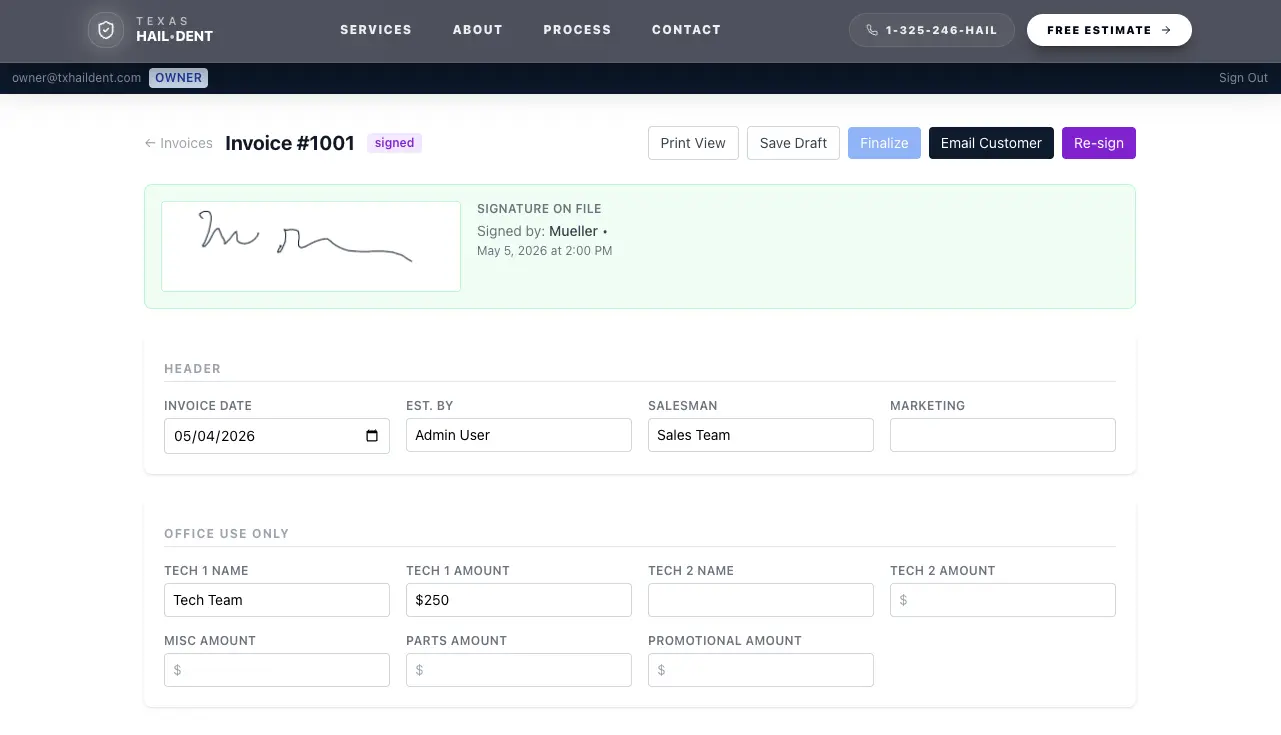Click the 'OFFICE USE ONLY' section heading
Screen dimensions: 1281x735
[x=227, y=534]
